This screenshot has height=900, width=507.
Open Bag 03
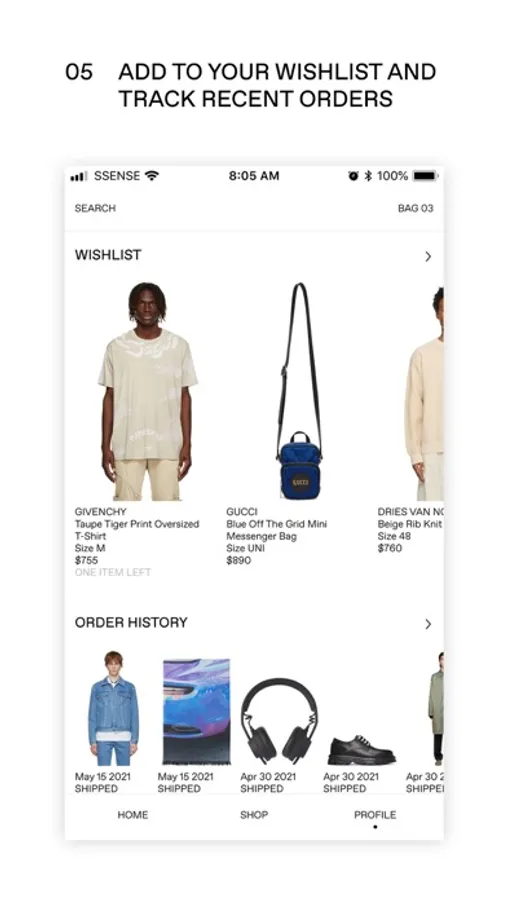click(x=416, y=208)
